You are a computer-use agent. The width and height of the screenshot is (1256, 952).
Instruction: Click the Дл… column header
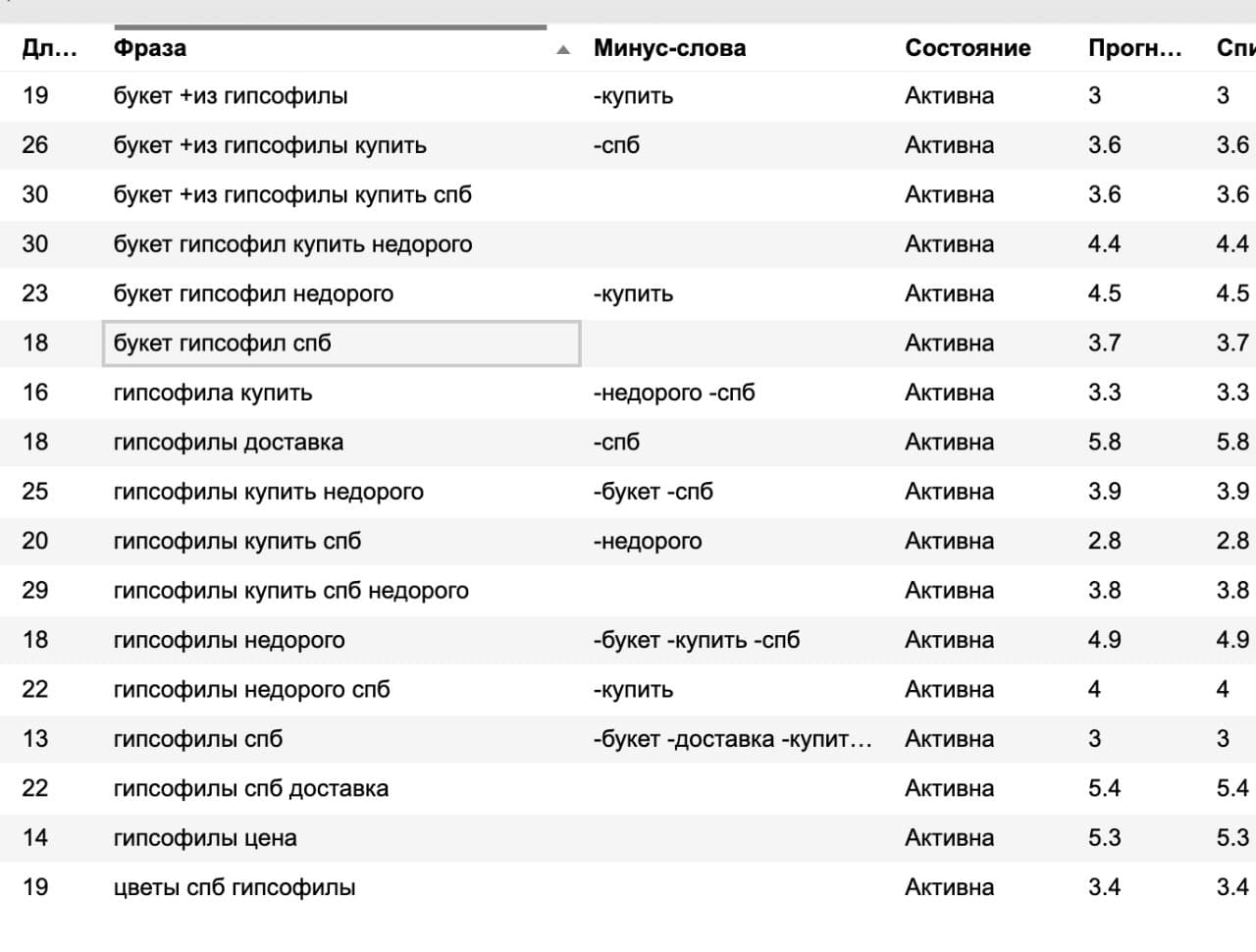49,48
